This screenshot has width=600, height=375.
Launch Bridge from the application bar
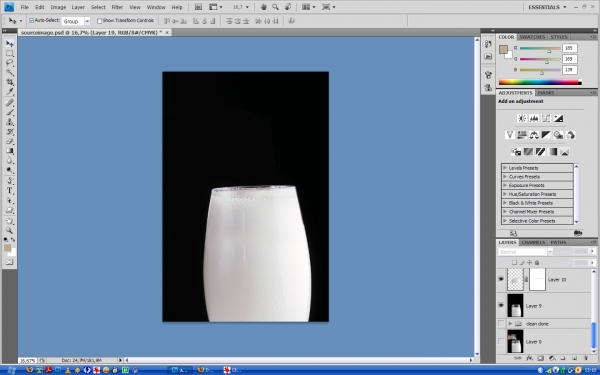(x=198, y=7)
